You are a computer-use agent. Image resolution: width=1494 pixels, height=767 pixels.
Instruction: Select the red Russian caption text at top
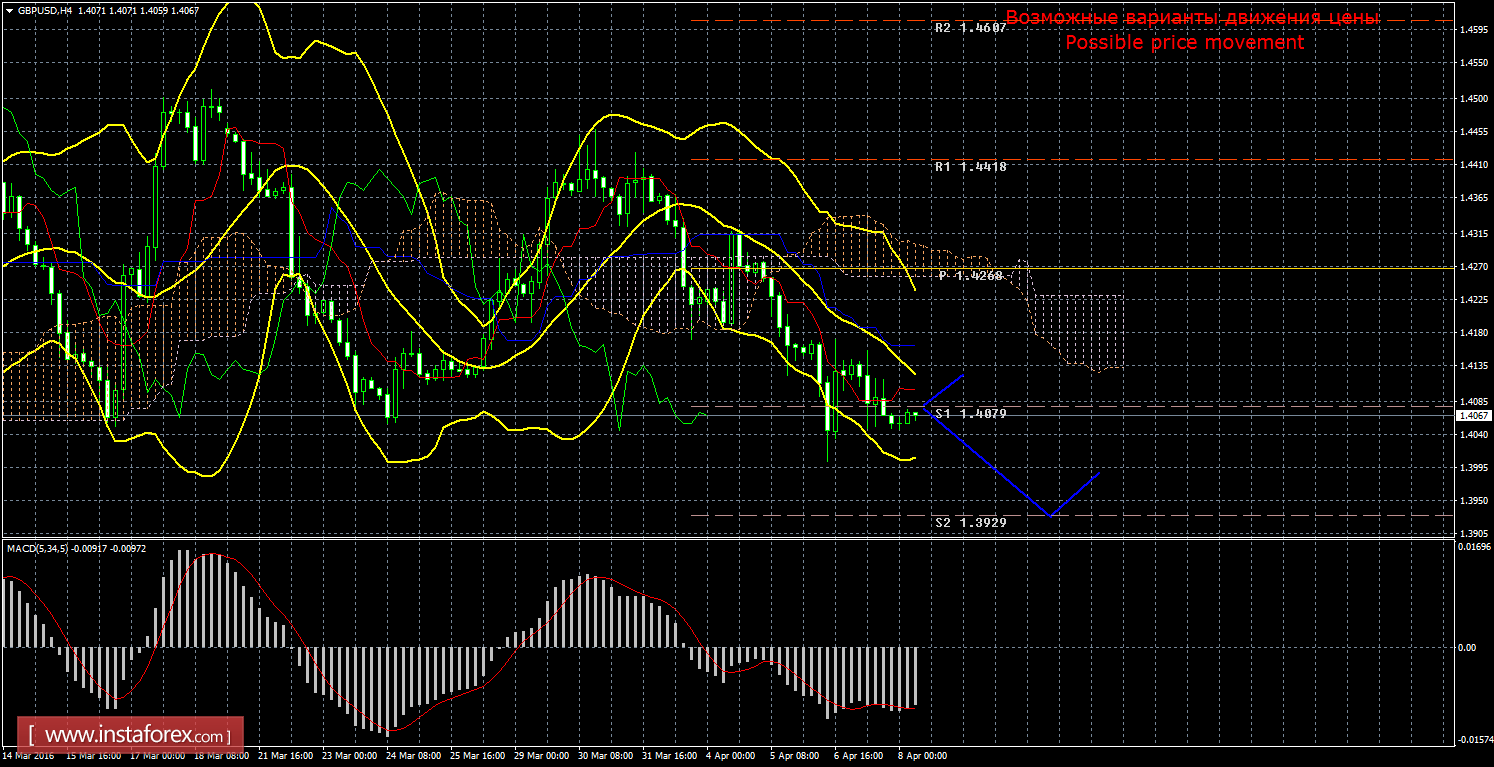(1191, 18)
